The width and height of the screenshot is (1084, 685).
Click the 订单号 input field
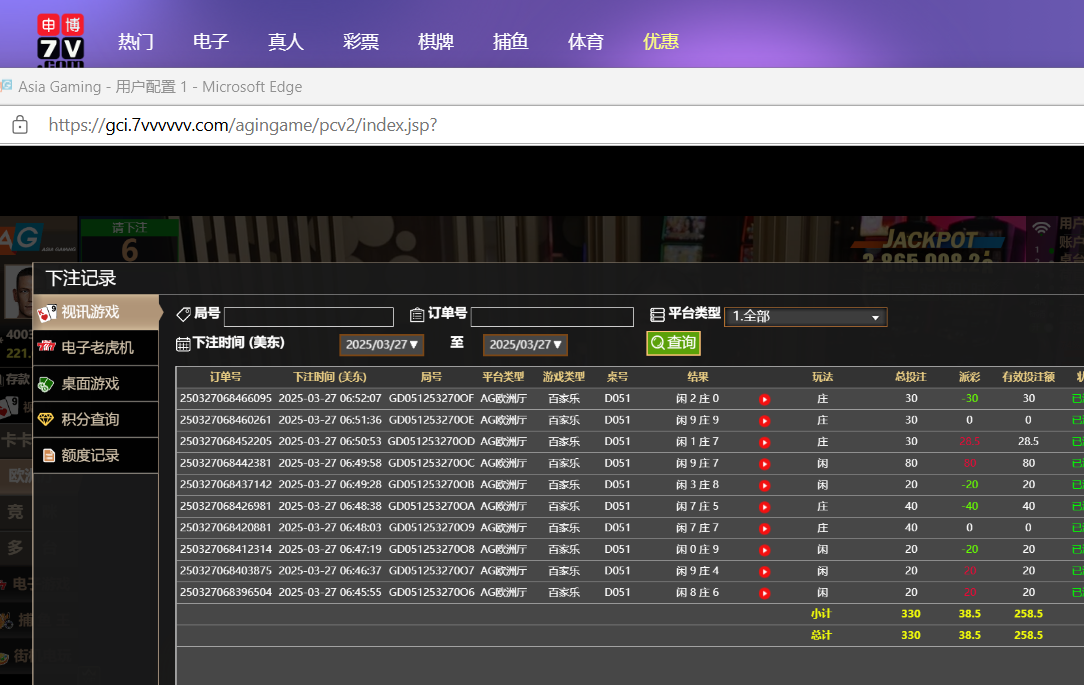coord(552,317)
